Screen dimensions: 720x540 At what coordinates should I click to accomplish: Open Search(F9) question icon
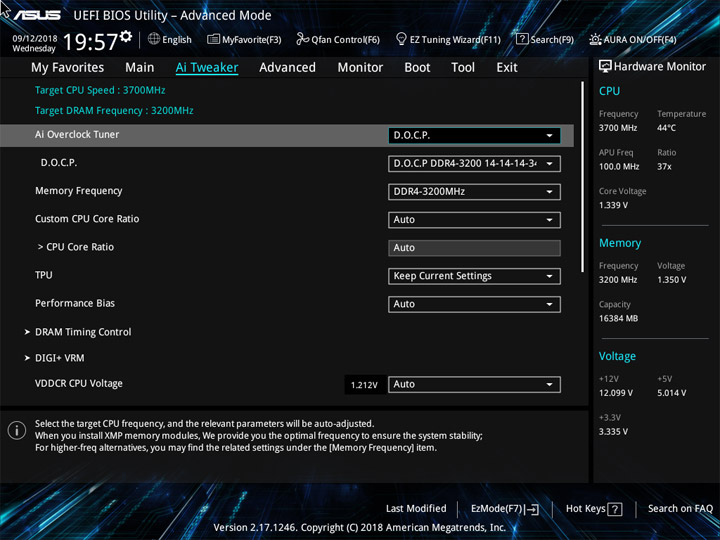click(x=522, y=39)
